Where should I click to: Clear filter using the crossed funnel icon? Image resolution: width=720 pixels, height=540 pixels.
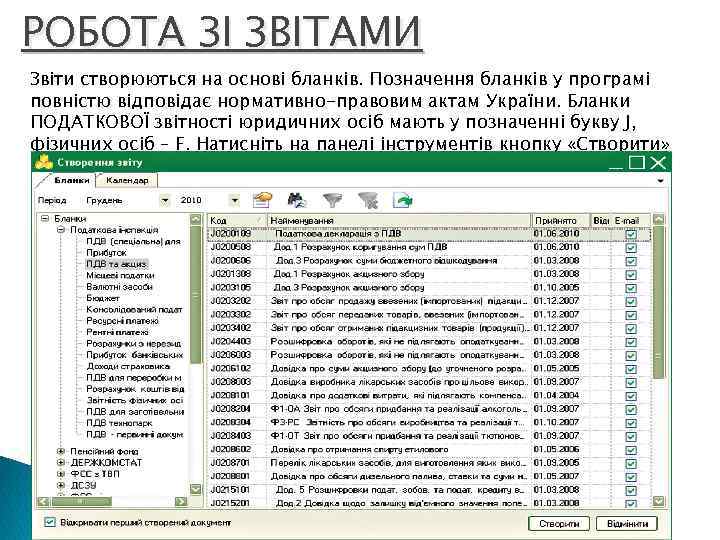[x=368, y=200]
